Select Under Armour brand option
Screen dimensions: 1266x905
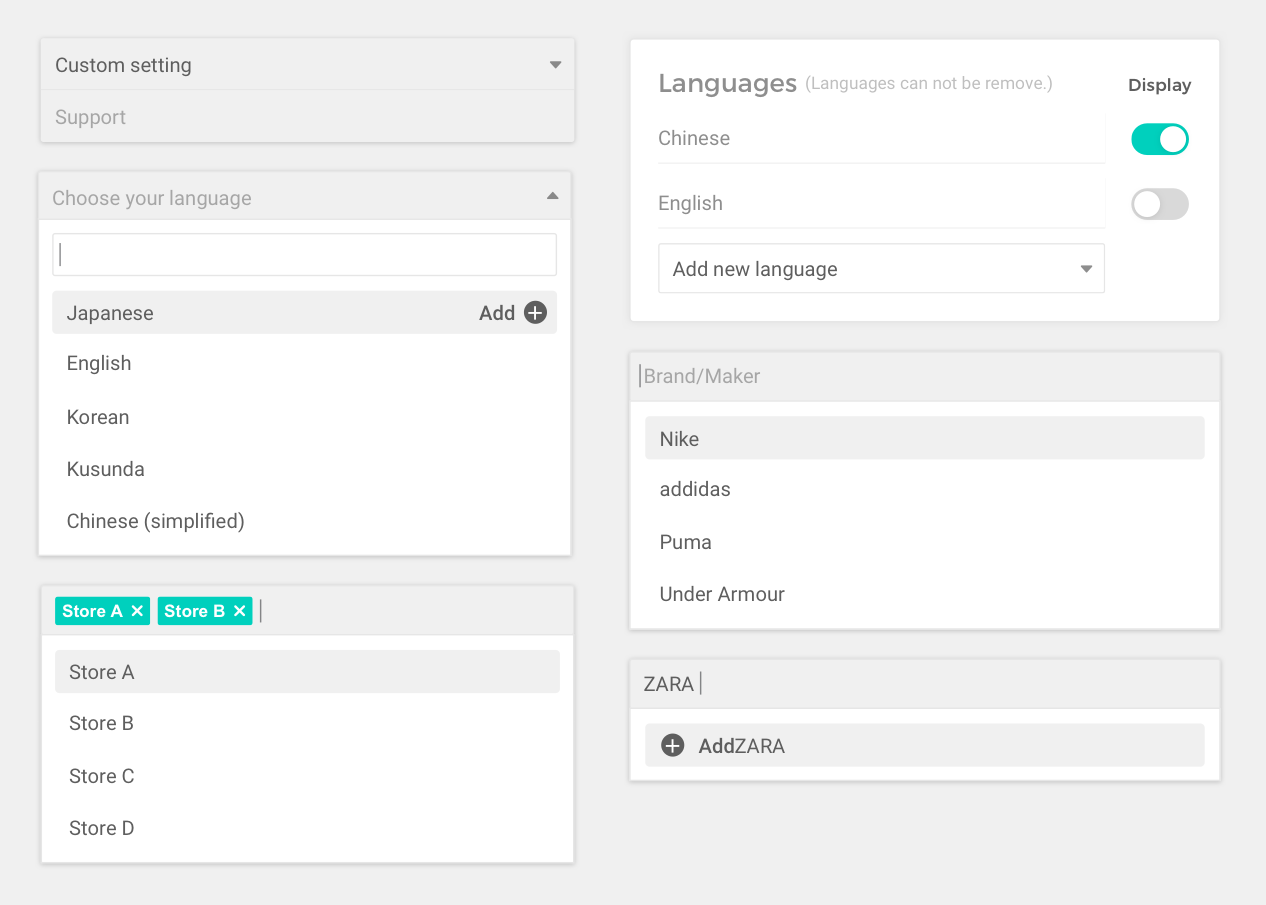click(x=722, y=594)
